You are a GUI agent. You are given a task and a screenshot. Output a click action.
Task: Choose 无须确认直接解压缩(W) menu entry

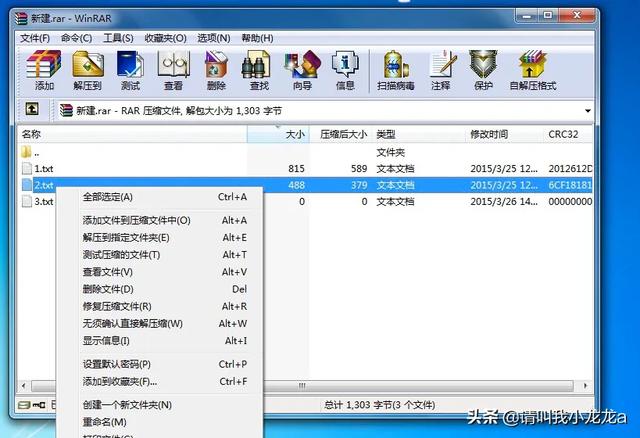click(x=160, y=323)
